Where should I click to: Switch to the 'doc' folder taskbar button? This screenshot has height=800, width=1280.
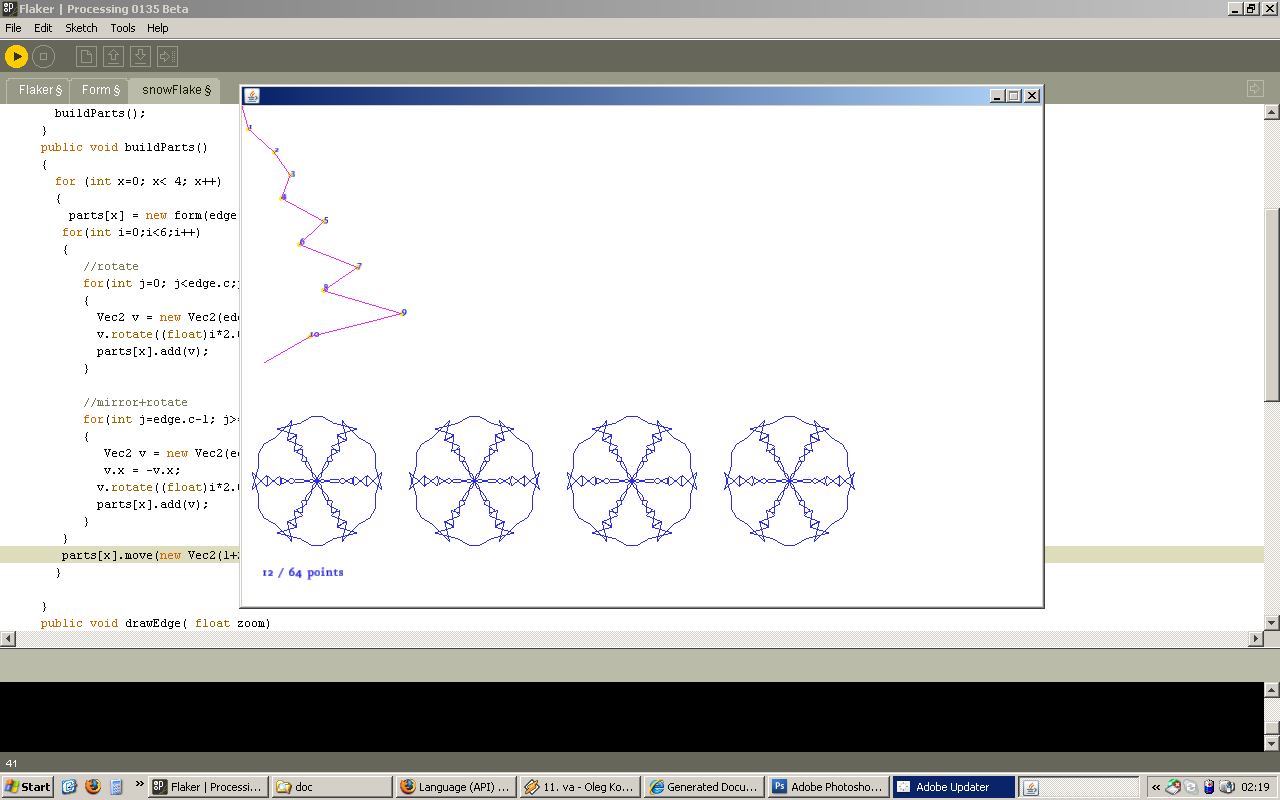pos(332,787)
